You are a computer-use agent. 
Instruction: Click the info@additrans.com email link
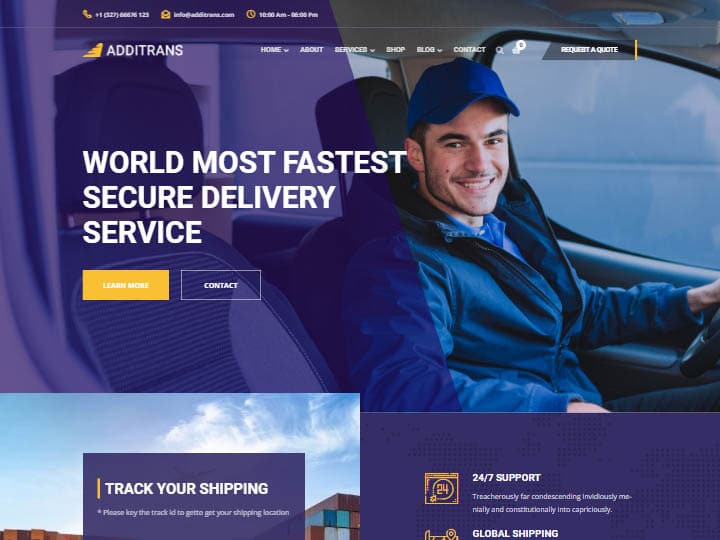(204, 15)
